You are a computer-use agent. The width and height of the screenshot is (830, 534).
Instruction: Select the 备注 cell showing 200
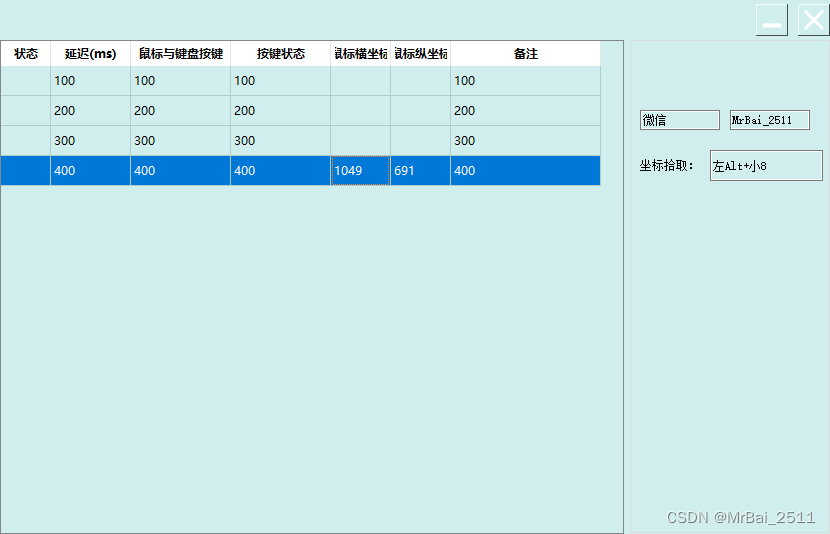(526, 111)
